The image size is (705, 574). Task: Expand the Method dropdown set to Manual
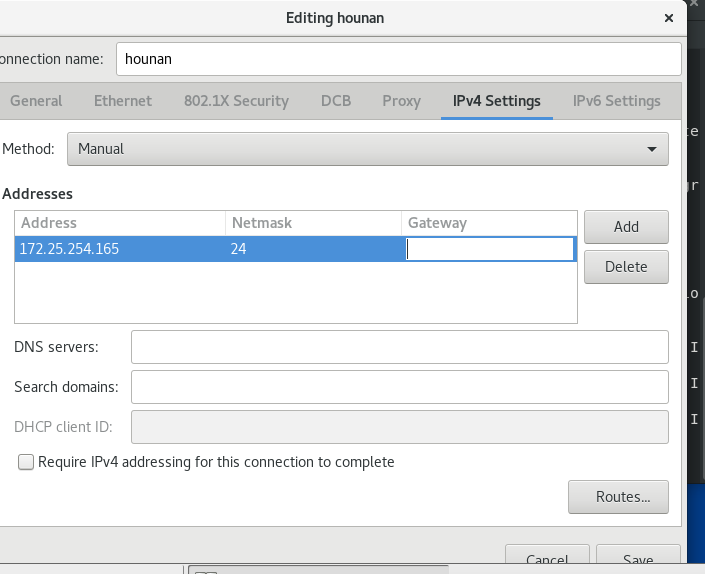(x=367, y=149)
